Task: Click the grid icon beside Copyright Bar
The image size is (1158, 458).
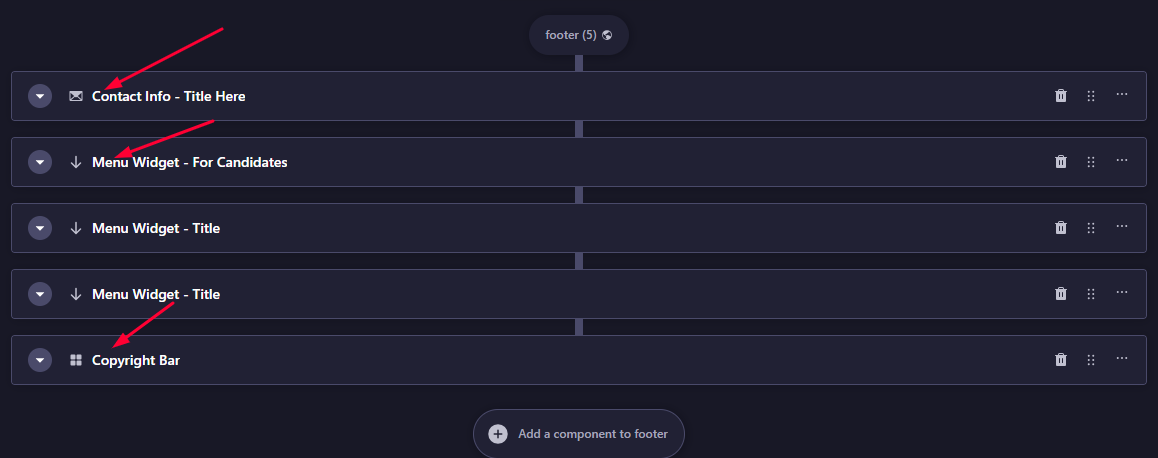Action: pyautogui.click(x=76, y=360)
